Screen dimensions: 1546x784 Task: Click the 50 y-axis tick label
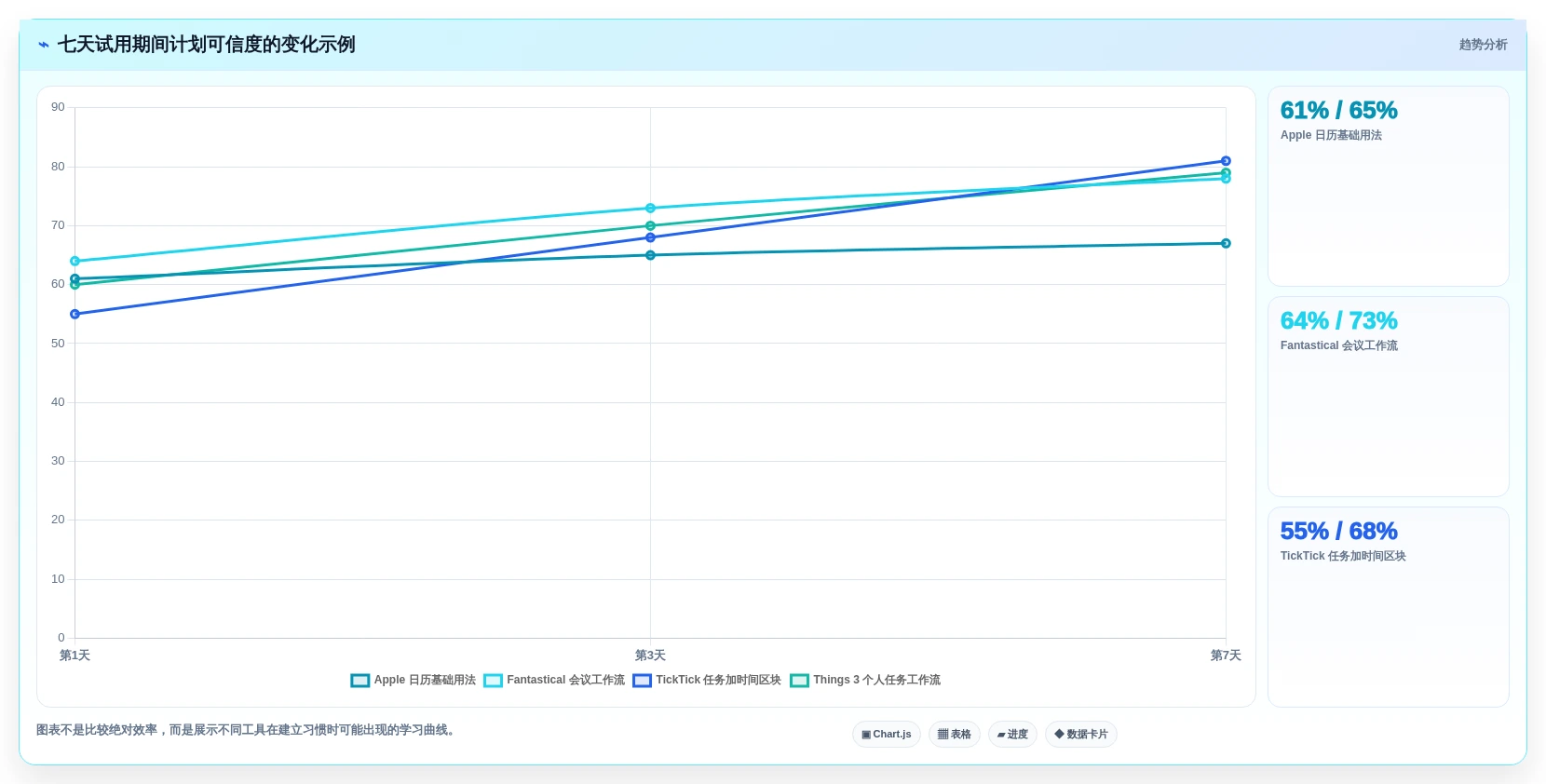tap(58, 344)
